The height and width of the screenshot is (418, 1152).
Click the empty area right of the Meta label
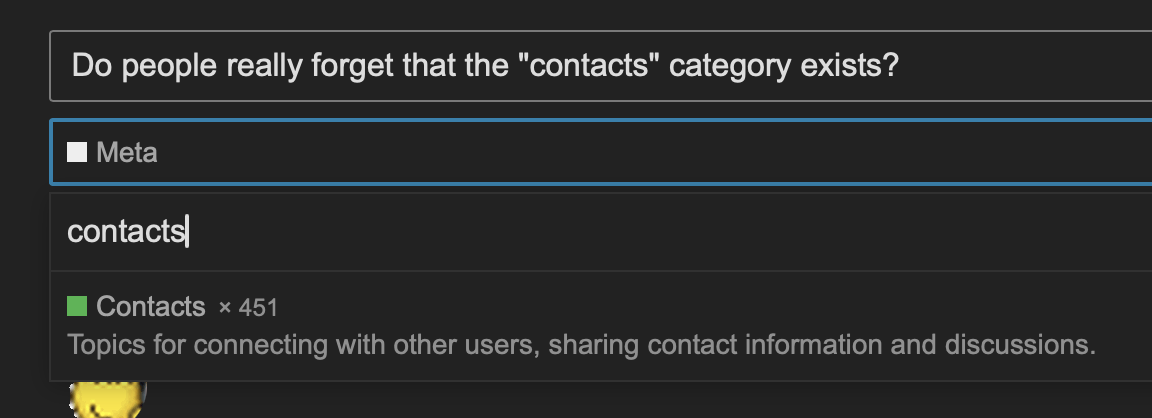coord(654,153)
